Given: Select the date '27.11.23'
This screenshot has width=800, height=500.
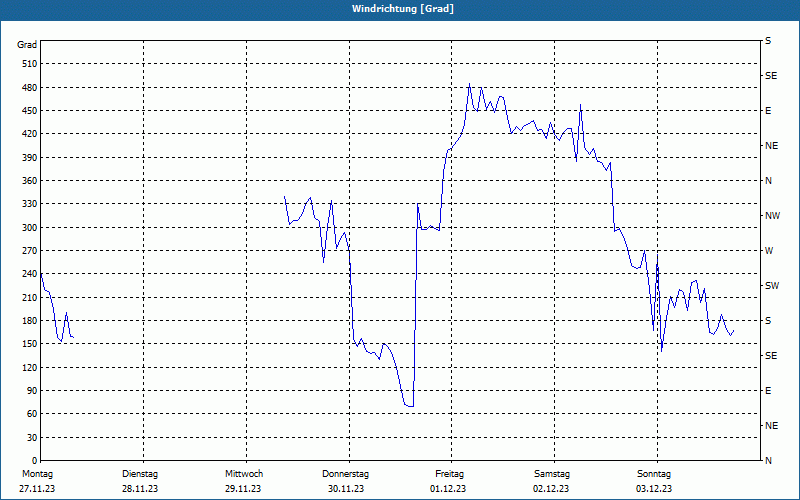Looking at the screenshot, I should pyautogui.click(x=37, y=489).
